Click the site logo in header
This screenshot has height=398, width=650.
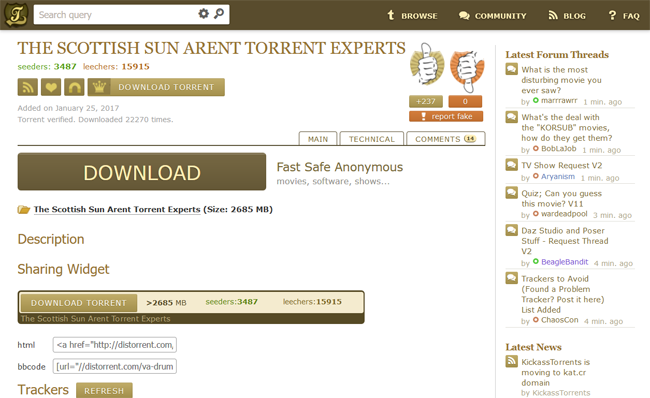point(16,15)
